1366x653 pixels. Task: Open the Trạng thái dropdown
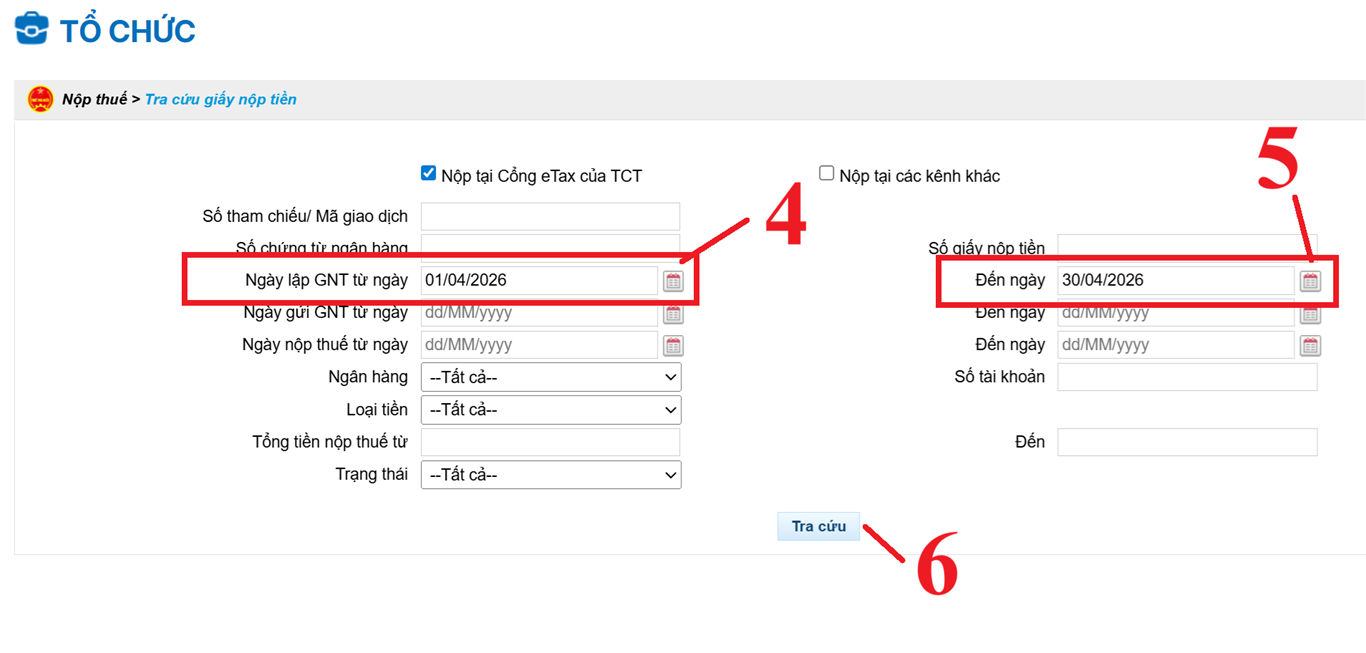(x=550, y=474)
